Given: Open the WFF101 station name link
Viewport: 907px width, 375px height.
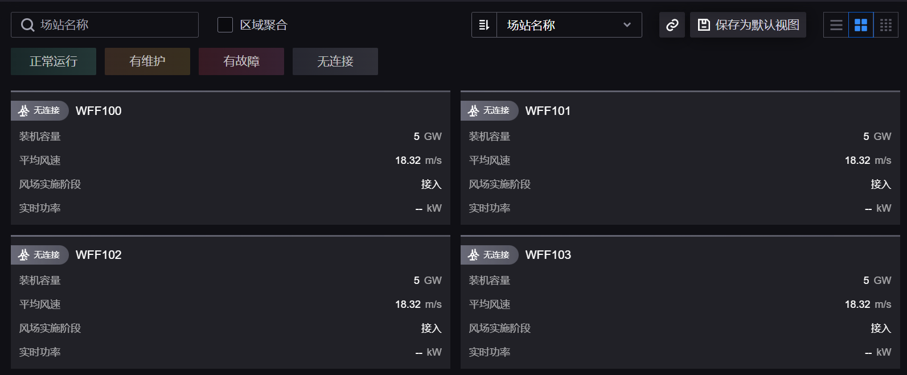Looking at the screenshot, I should tap(548, 111).
